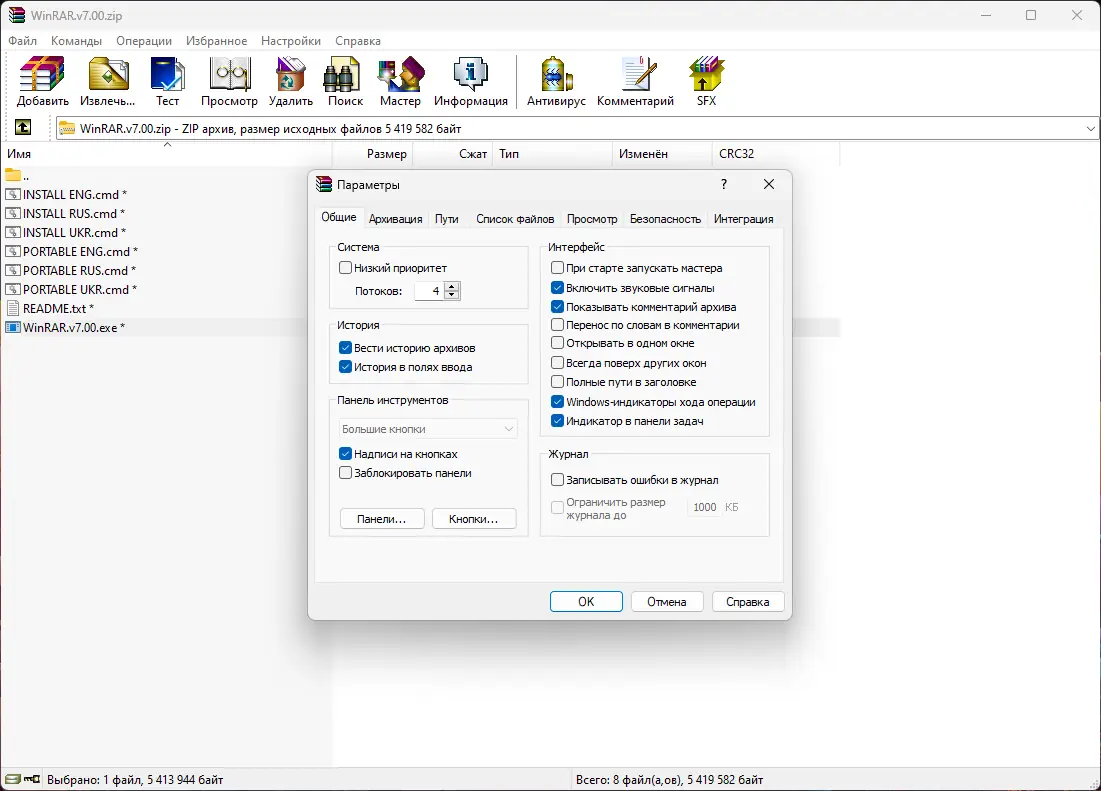Click the Тест toolbar icon
This screenshot has width=1101, height=791.
(x=167, y=74)
